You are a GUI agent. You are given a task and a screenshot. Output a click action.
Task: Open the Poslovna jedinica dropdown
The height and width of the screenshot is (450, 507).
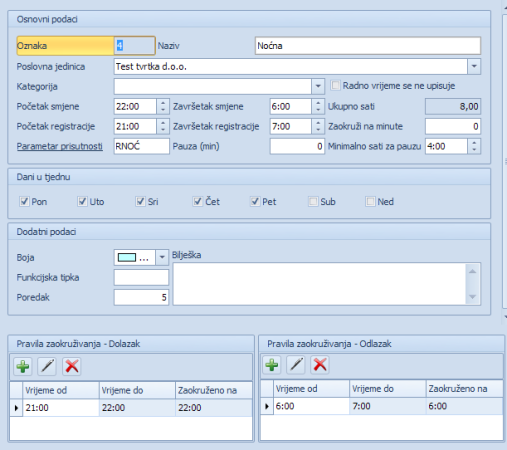[474, 66]
